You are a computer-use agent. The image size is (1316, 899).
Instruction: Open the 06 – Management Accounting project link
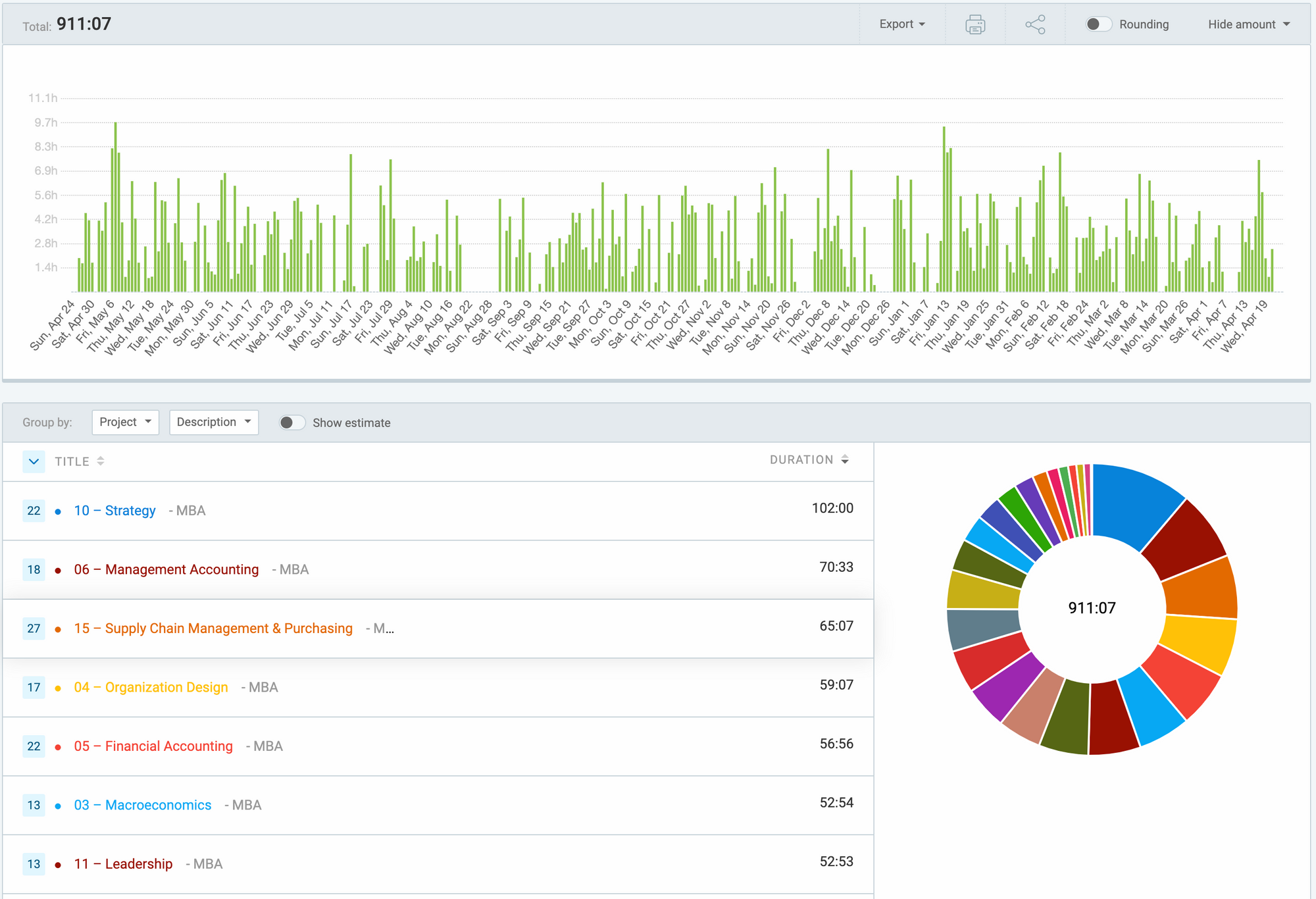coord(166,569)
